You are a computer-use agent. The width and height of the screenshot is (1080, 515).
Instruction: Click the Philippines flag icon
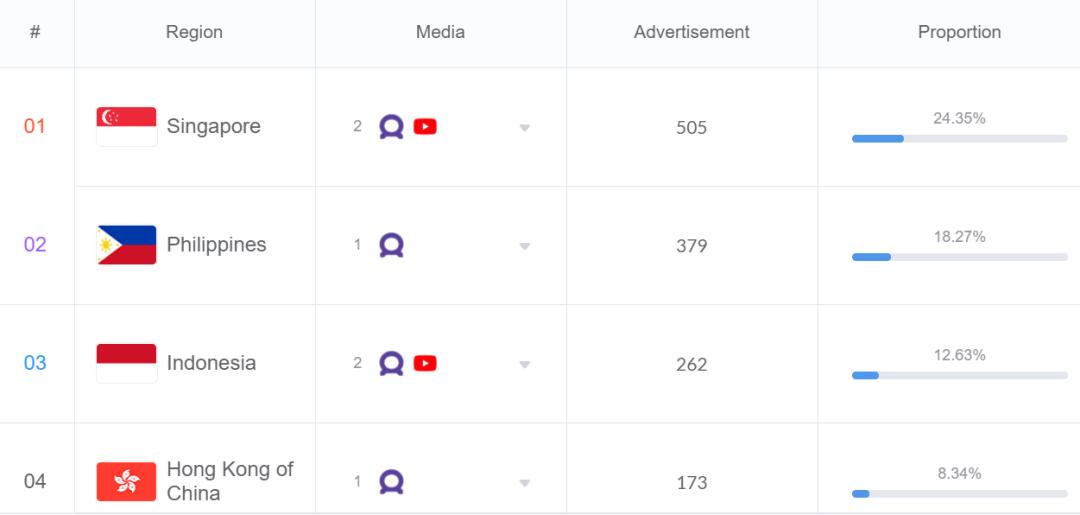point(127,245)
